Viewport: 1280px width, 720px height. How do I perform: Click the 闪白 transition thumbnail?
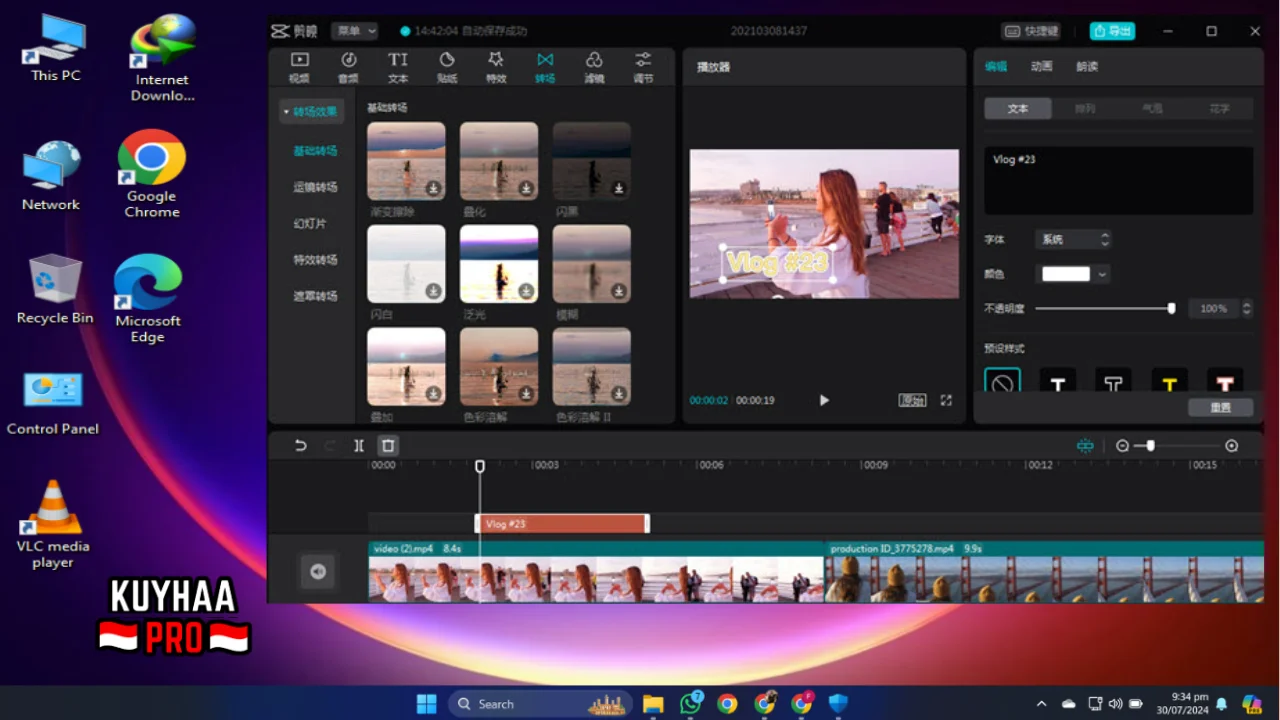pyautogui.click(x=406, y=264)
